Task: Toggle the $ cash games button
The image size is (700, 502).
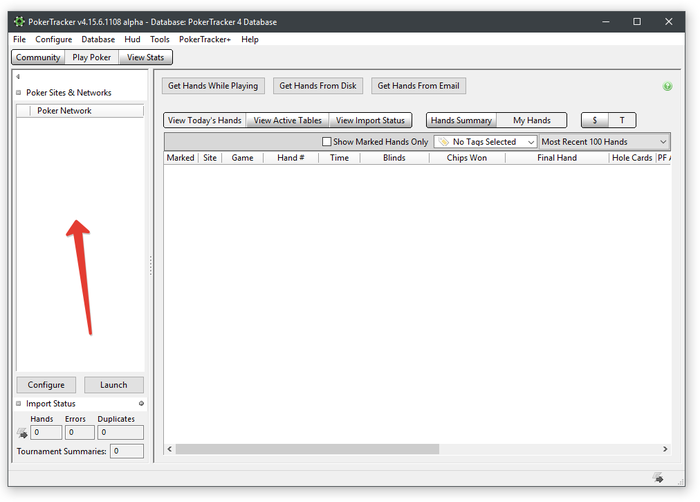Action: click(x=595, y=120)
